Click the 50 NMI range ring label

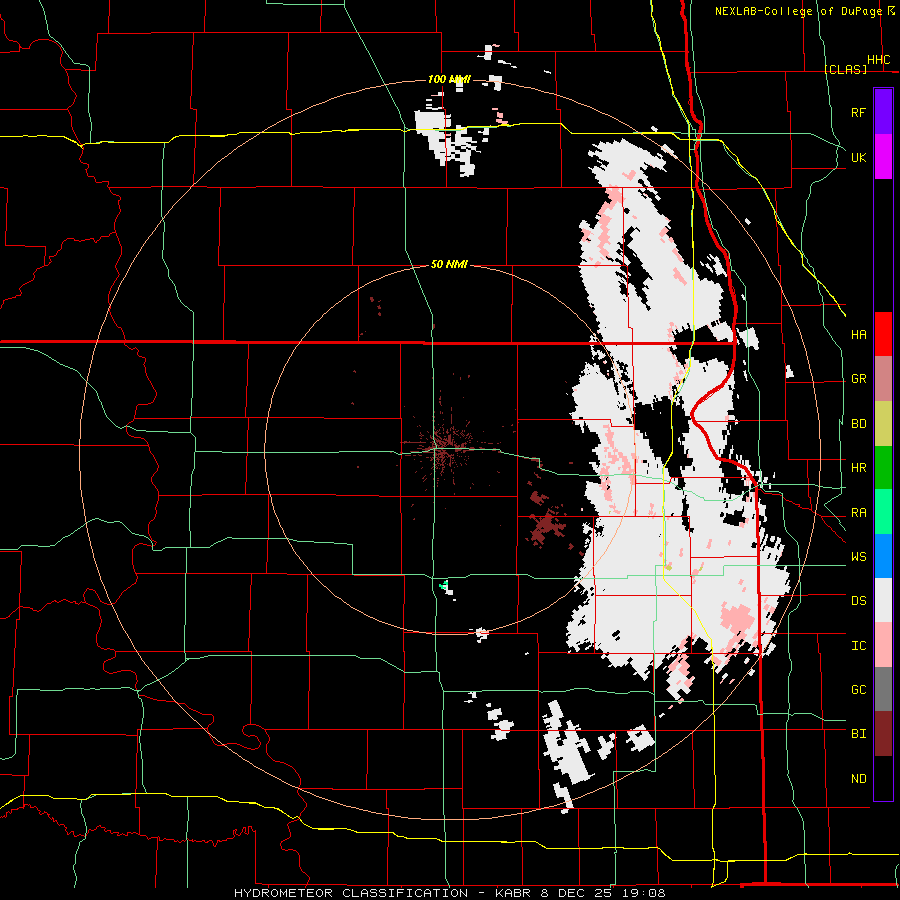point(449,264)
